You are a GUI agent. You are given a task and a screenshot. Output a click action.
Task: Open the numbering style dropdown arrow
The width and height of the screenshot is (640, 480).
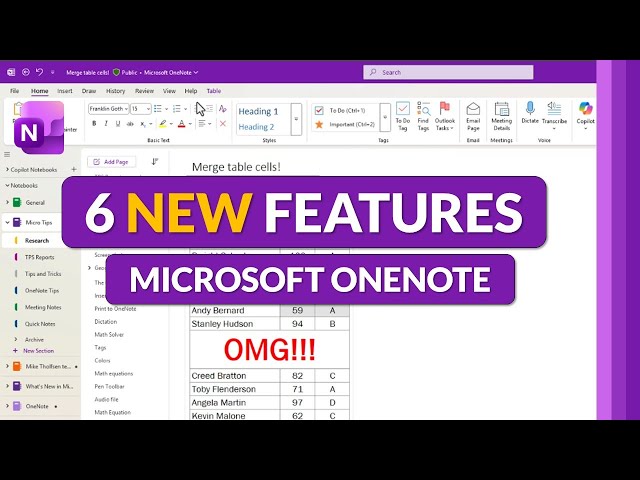[x=185, y=109]
